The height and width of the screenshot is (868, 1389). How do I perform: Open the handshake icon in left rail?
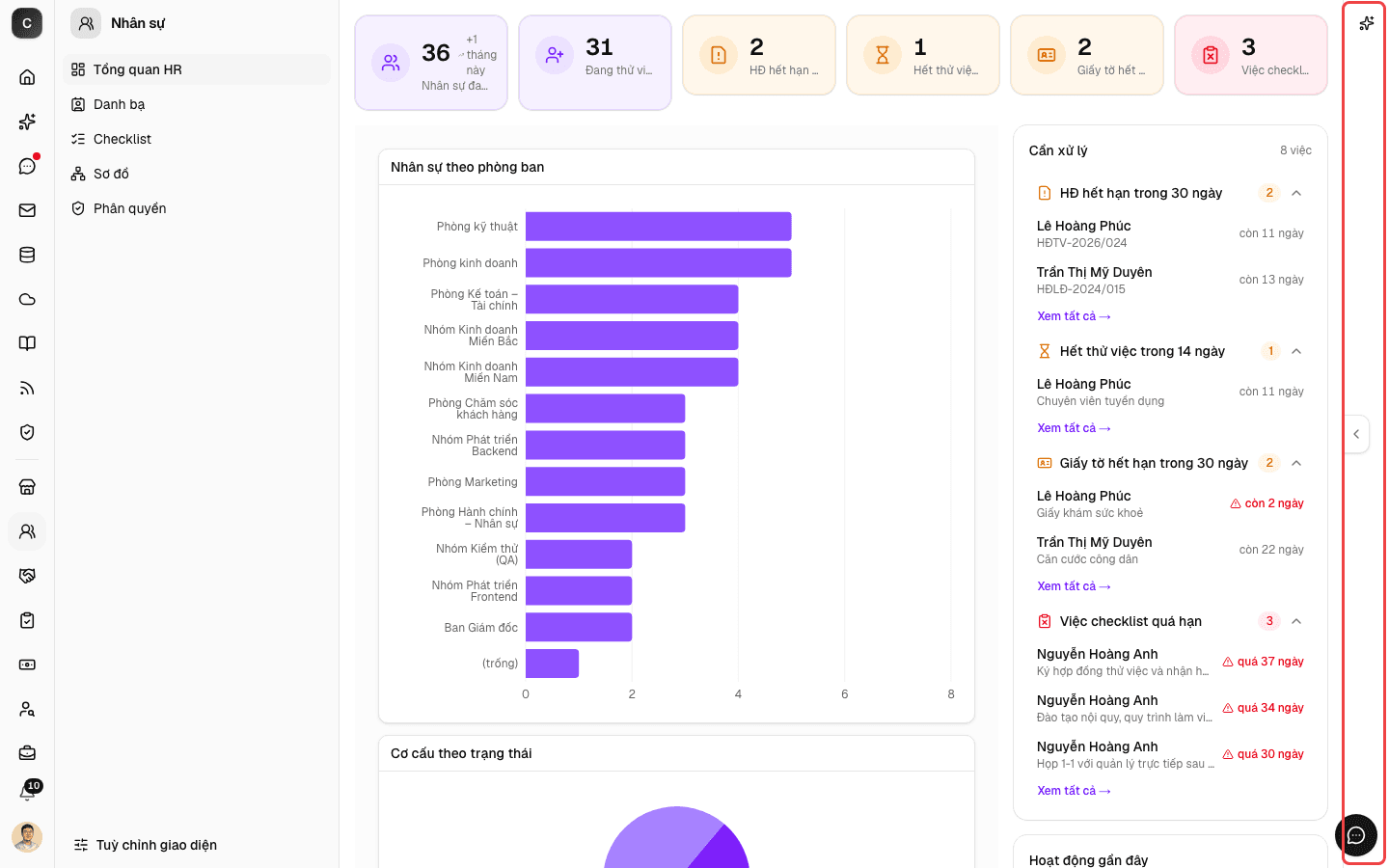(27, 576)
